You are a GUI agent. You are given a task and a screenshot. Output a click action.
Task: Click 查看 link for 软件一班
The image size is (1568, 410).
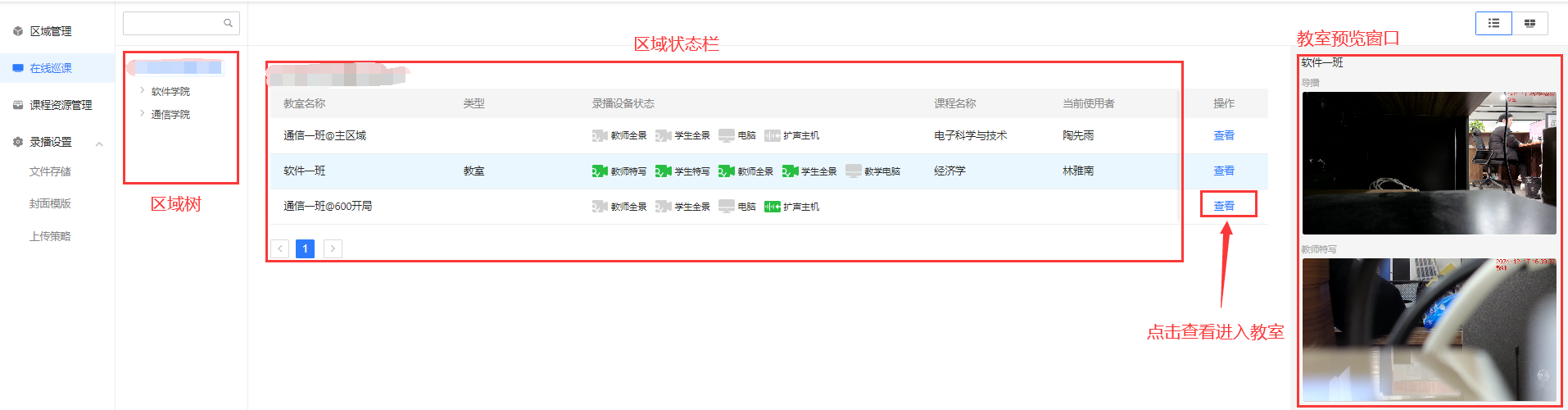(x=1224, y=171)
